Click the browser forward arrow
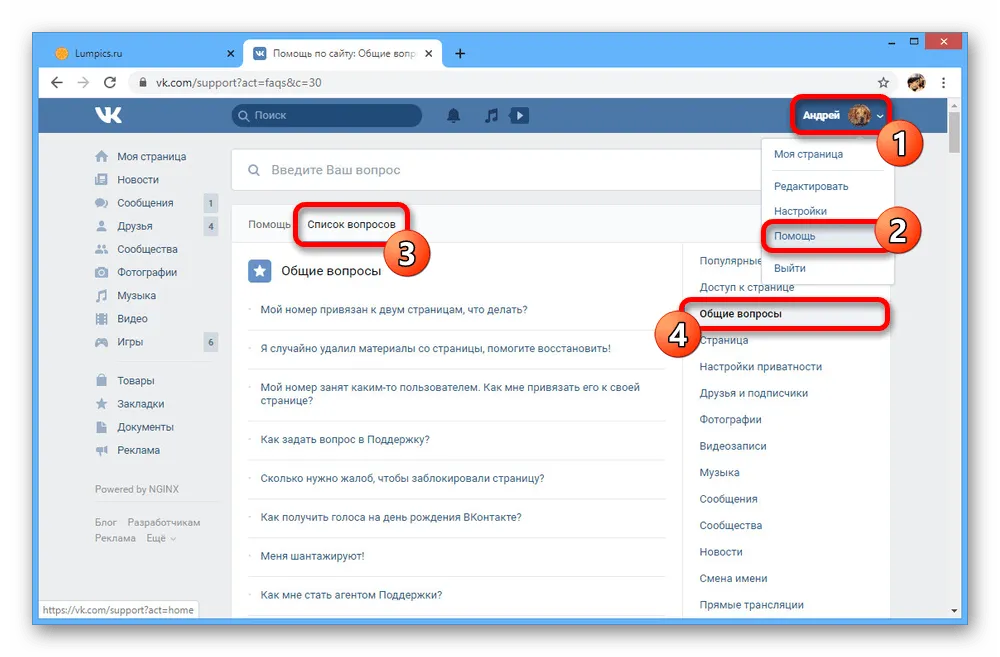Viewport: 1000px width, 657px height. pos(83,82)
